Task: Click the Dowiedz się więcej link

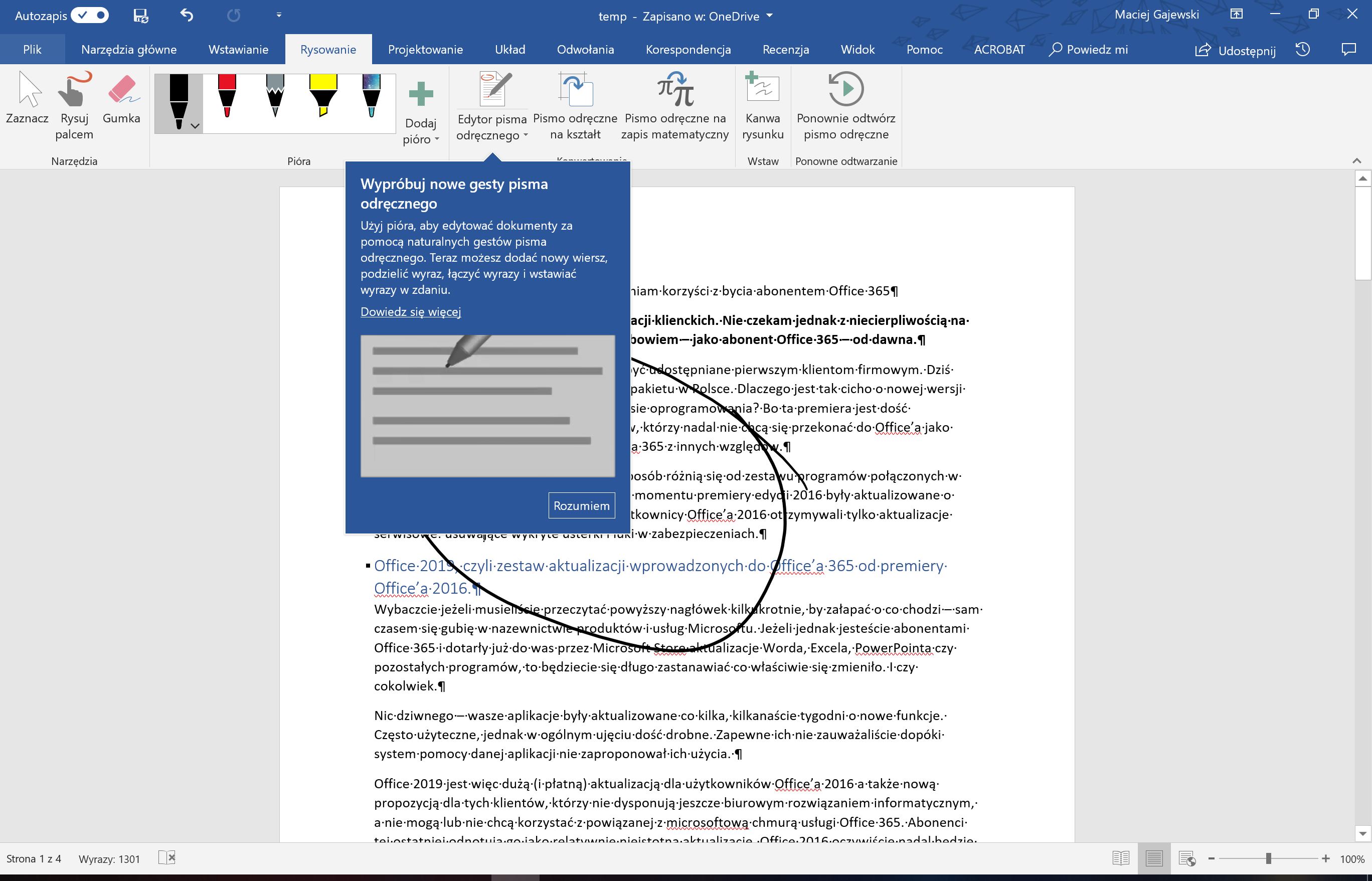Action: pyautogui.click(x=410, y=312)
